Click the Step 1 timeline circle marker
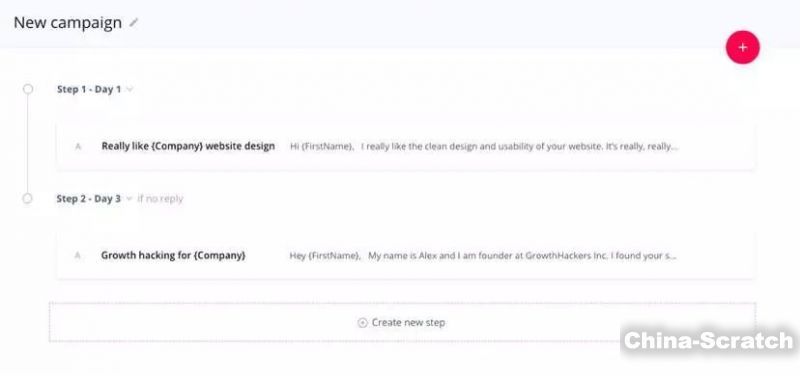The width and height of the screenshot is (800, 375). click(28, 89)
